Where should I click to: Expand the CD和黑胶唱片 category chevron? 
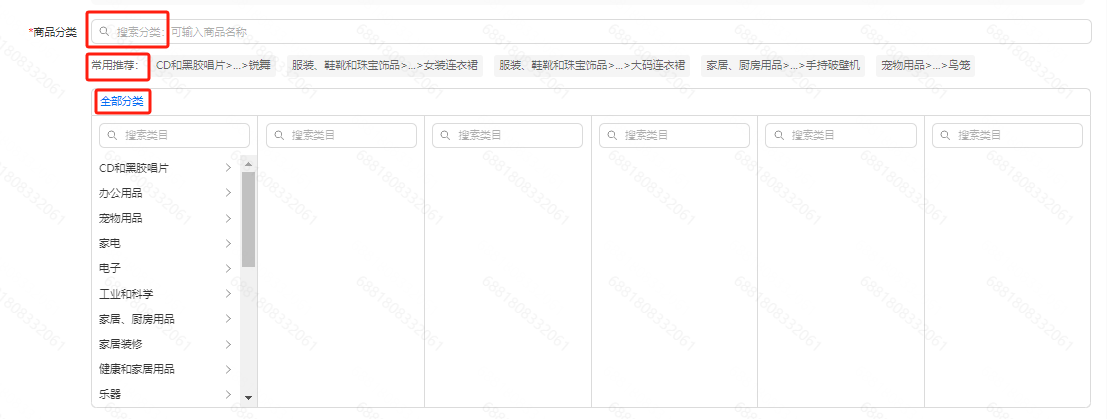point(228,168)
